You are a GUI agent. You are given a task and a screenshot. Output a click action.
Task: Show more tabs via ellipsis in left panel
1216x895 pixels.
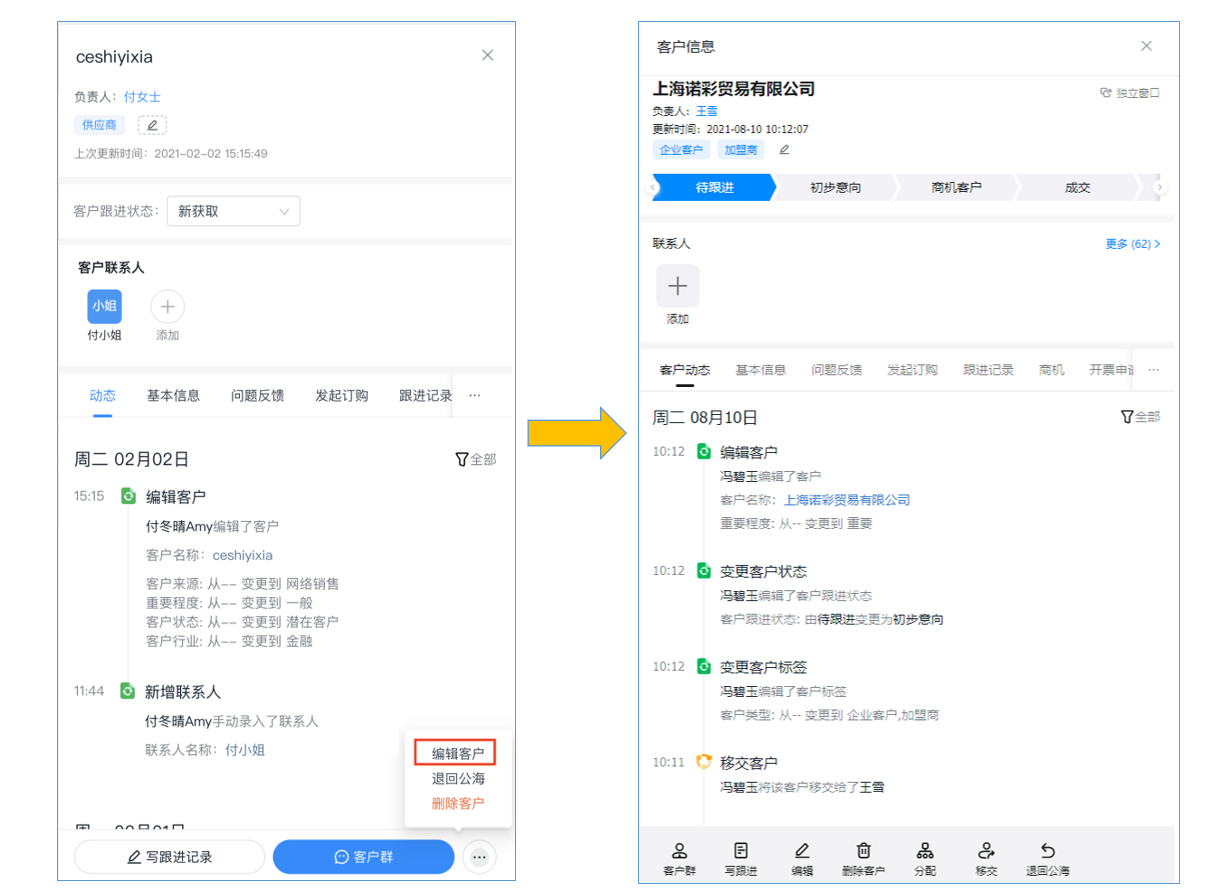point(475,395)
